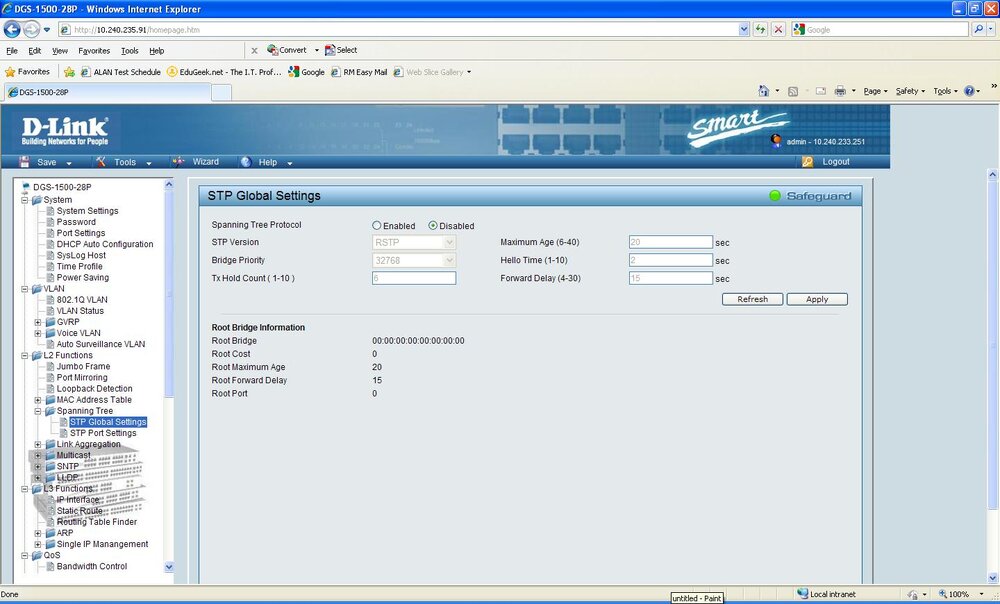Click the Print icon in command bar
1000x604 pixels.
(x=841, y=91)
